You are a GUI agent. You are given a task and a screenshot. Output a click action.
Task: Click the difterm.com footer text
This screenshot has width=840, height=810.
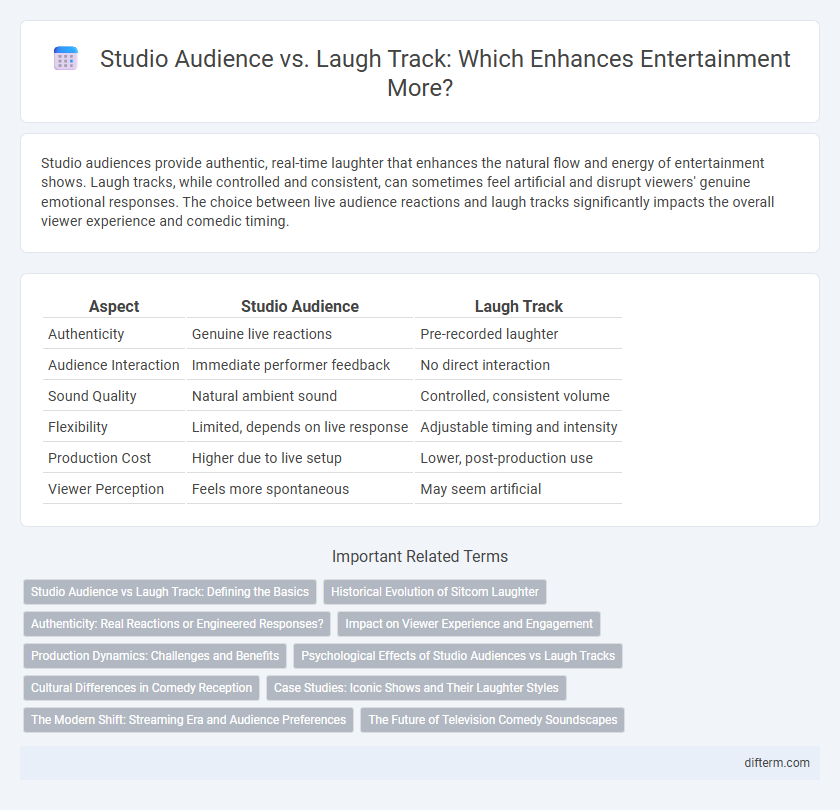coord(777,762)
